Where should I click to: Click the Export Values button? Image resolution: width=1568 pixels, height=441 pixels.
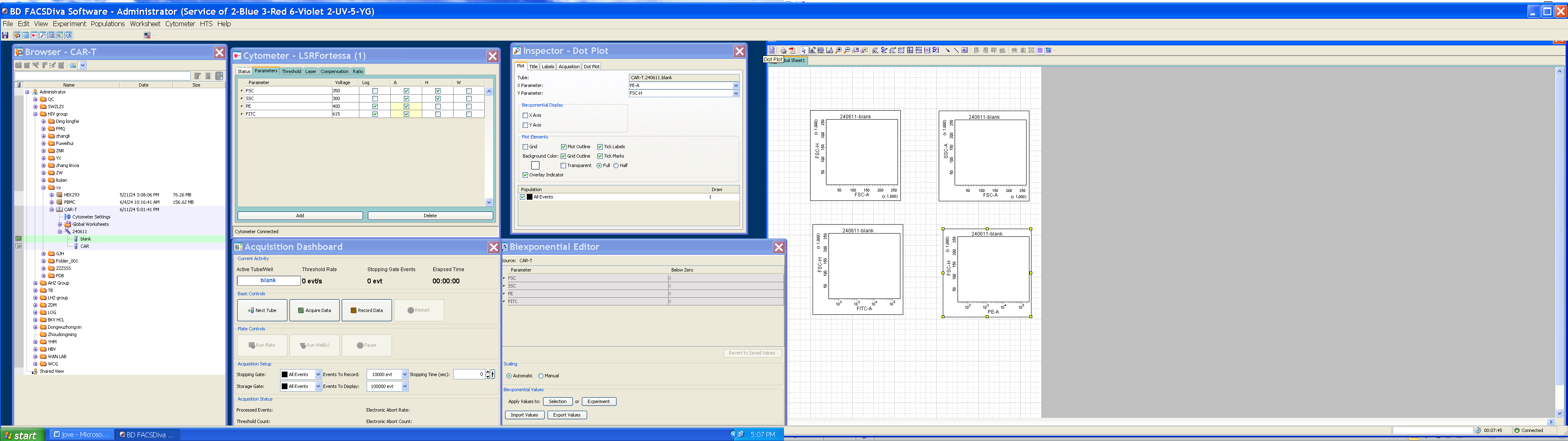(567, 415)
